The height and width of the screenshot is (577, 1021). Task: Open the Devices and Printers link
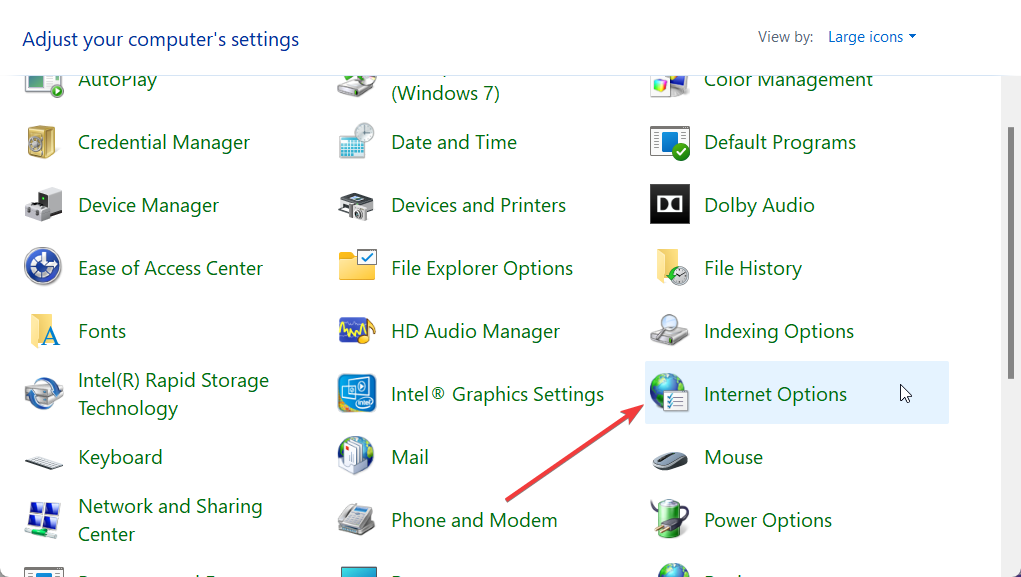click(x=479, y=205)
